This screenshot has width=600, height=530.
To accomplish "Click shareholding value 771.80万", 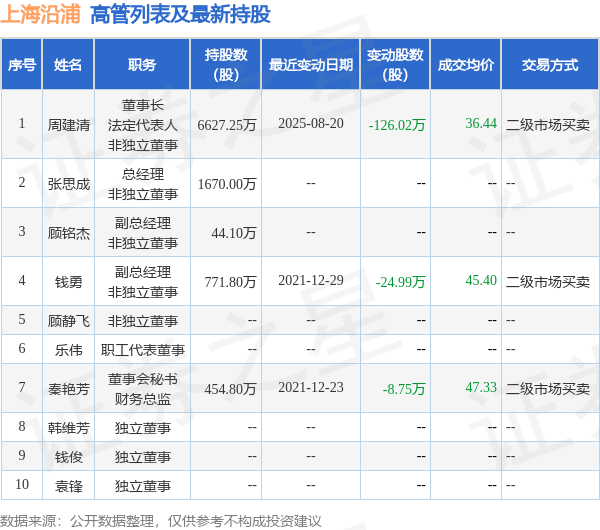I will (x=230, y=282).
